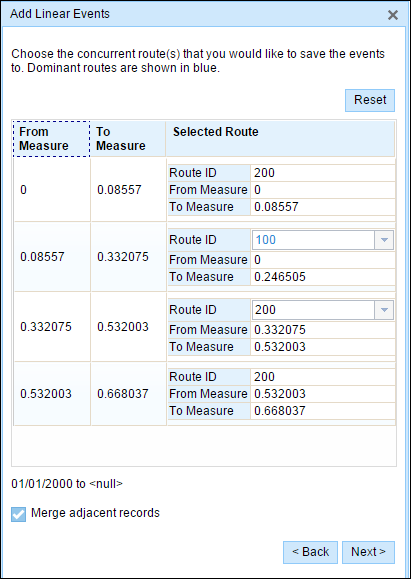Select the To Measure column header
The width and height of the screenshot is (411, 579).
pyautogui.click(x=128, y=139)
